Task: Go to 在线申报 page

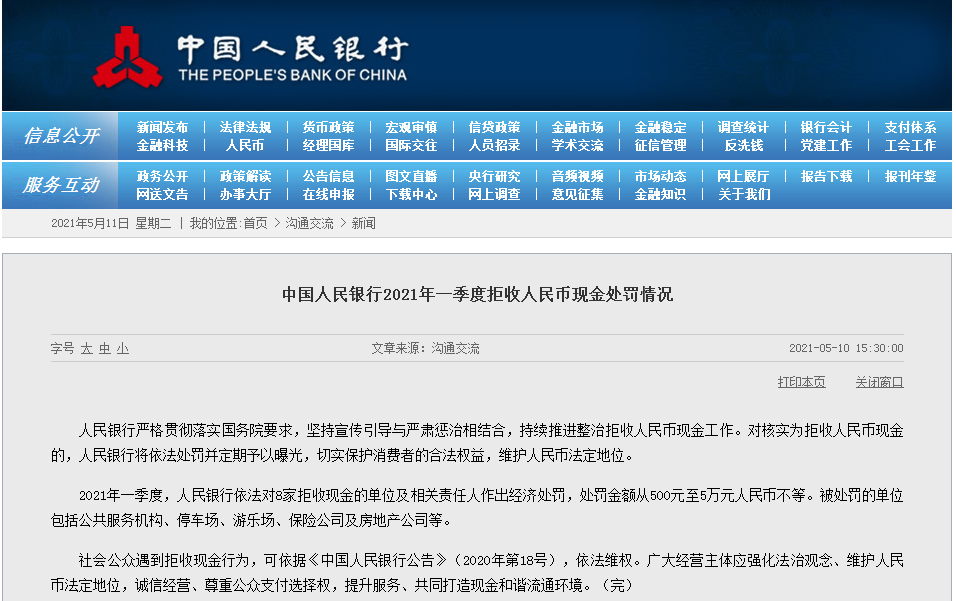Action: (328, 194)
